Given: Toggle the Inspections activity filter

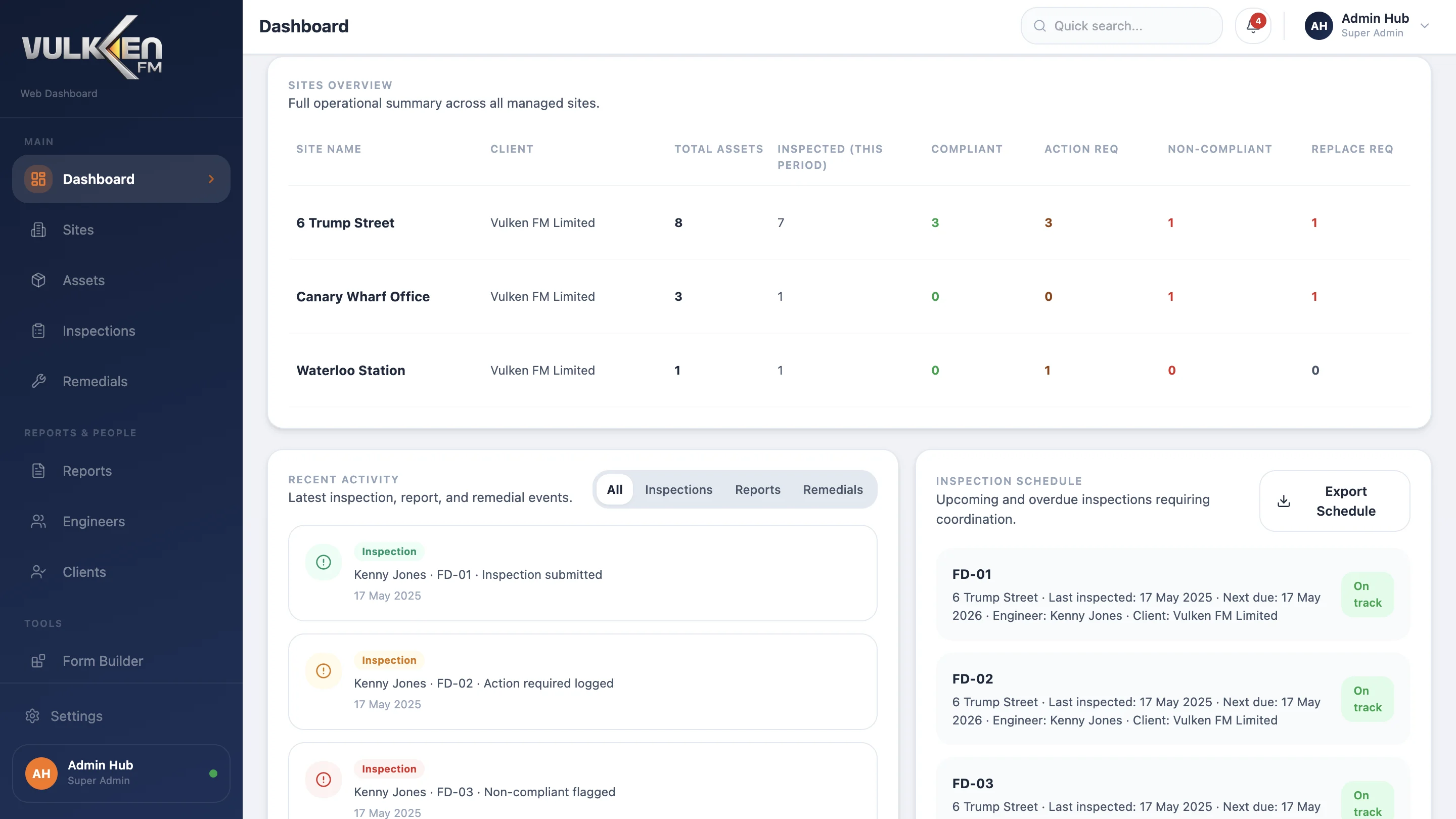Looking at the screenshot, I should (678, 489).
